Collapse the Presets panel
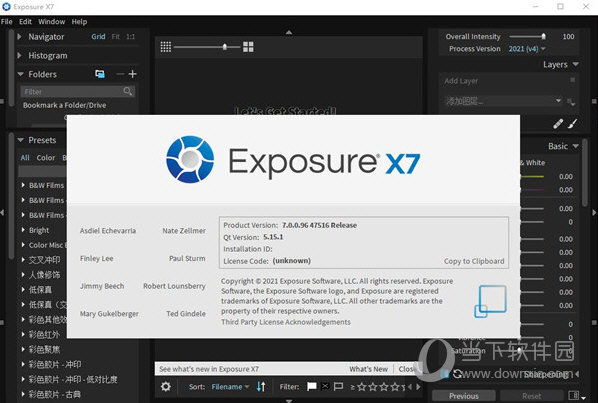 pyautogui.click(x=21, y=140)
